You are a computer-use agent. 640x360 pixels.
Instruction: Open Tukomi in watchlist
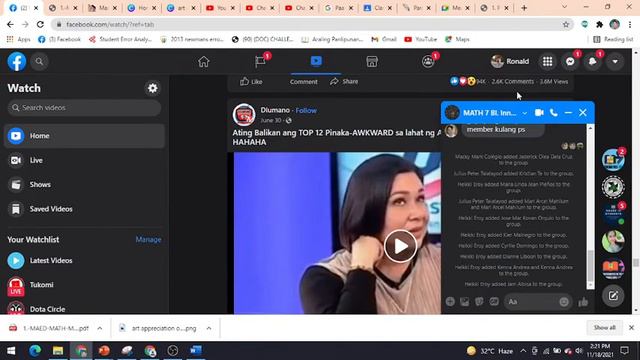point(84,285)
